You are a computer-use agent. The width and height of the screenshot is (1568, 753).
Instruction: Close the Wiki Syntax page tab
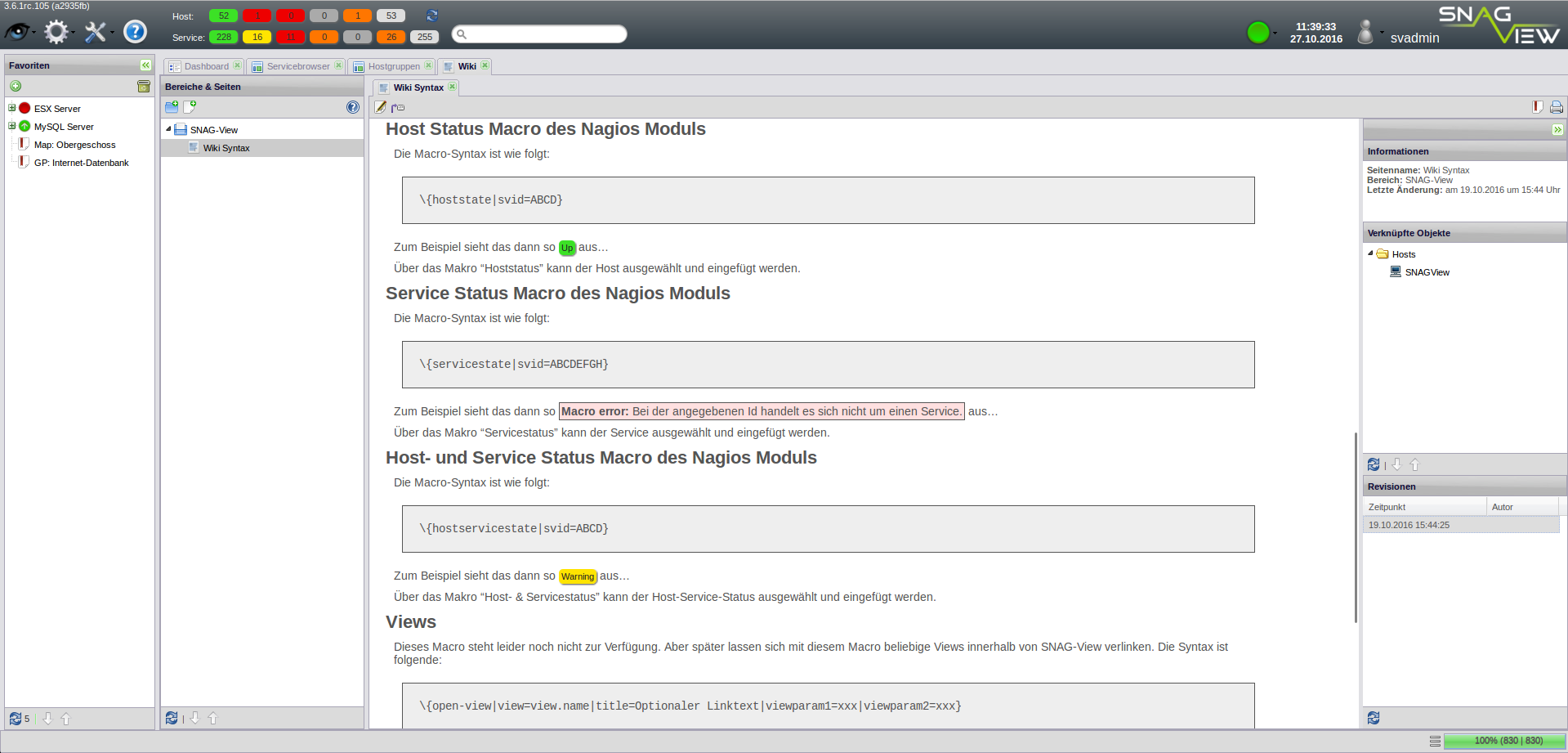point(452,87)
